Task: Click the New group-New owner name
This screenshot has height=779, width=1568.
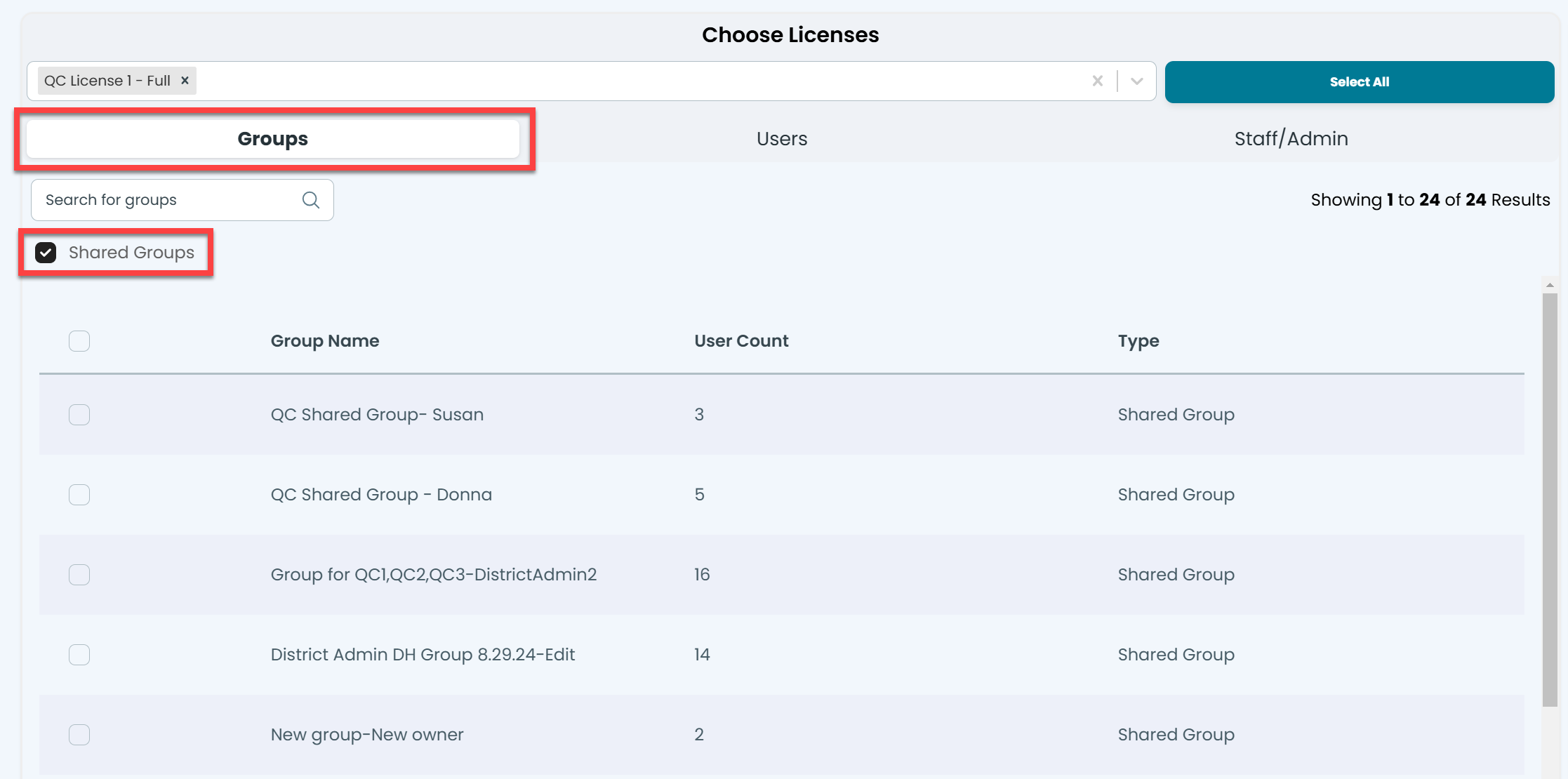Action: tap(367, 735)
